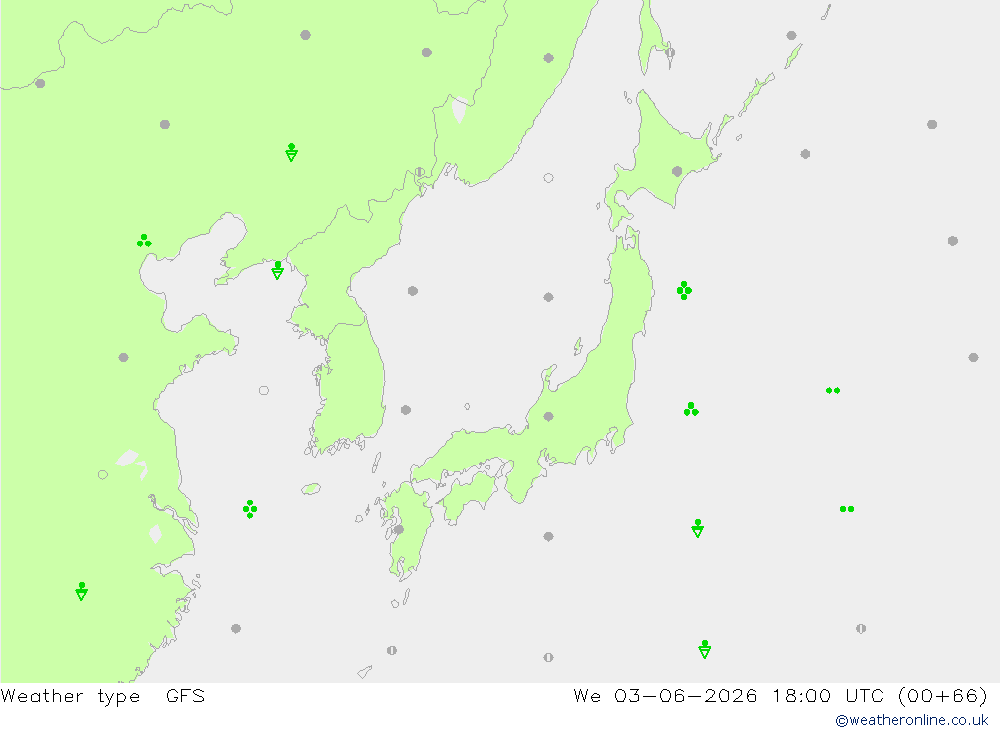Click the 'We 03-06-2026 18:00 UTC (00+66)' timestamp
Viewport: 1000px width, 733px height.
pyautogui.click(x=781, y=695)
